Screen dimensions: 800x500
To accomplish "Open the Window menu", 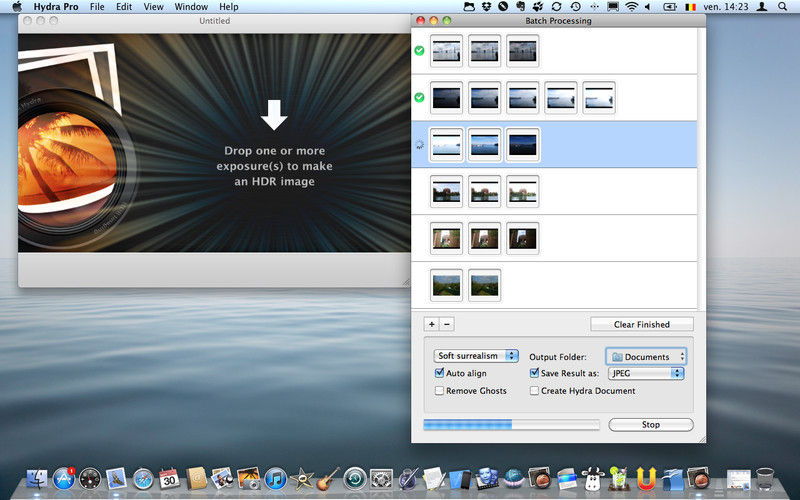I will pos(191,7).
